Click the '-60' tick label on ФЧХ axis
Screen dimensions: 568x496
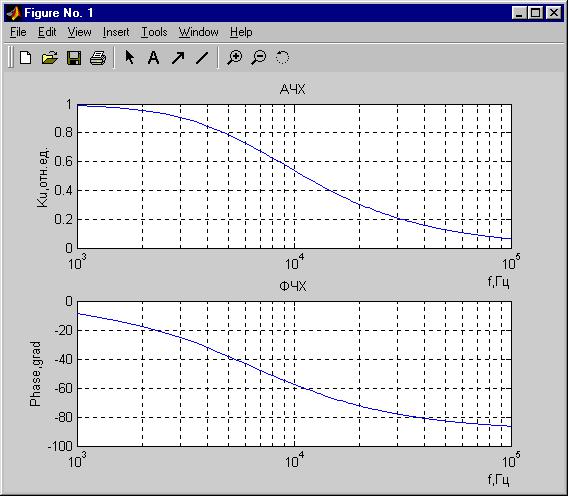click(x=63, y=388)
